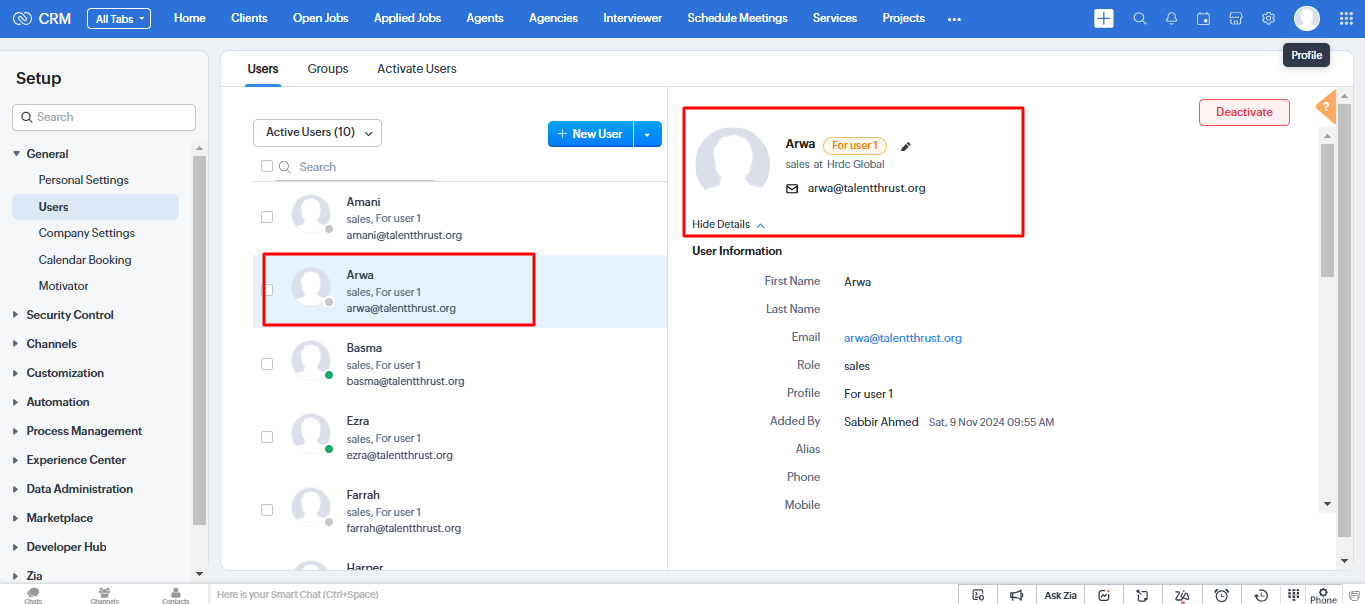Collapse the Hide Details section
Viewport: 1365px width, 604px height.
(x=728, y=225)
